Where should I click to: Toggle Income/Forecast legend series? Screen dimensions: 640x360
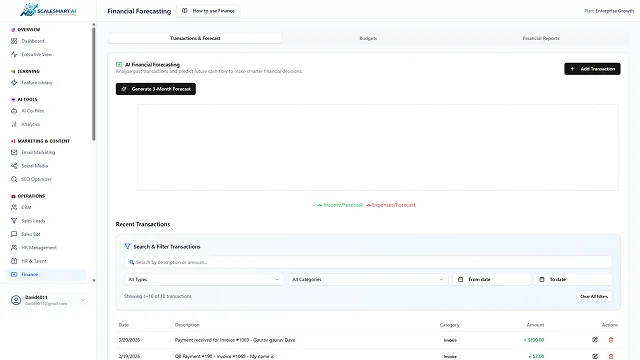pyautogui.click(x=340, y=205)
